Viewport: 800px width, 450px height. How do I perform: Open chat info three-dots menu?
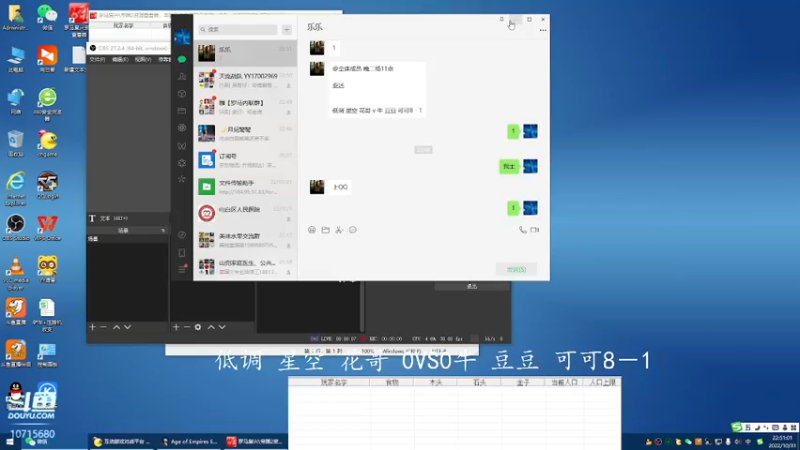click(x=543, y=30)
